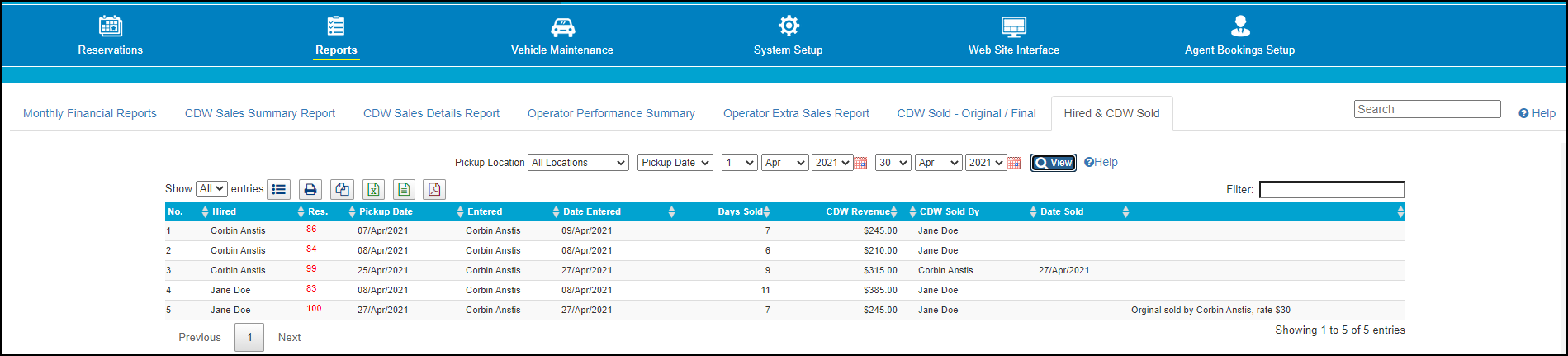
Task: Open the start day dropdown showing 1
Action: click(739, 163)
